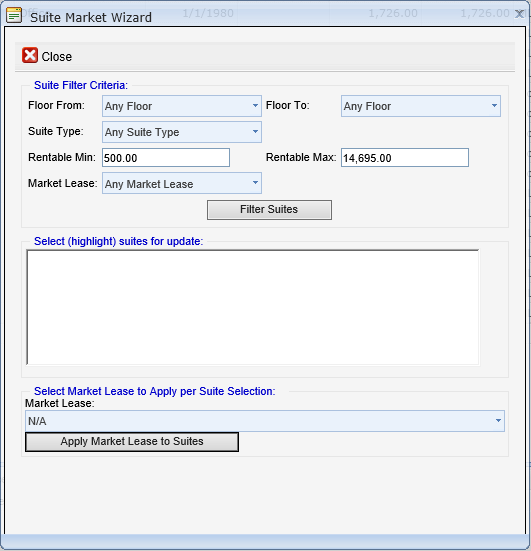This screenshot has width=531, height=551.
Task: Click the Suite Market Wizard title icon
Action: pyautogui.click(x=14, y=15)
